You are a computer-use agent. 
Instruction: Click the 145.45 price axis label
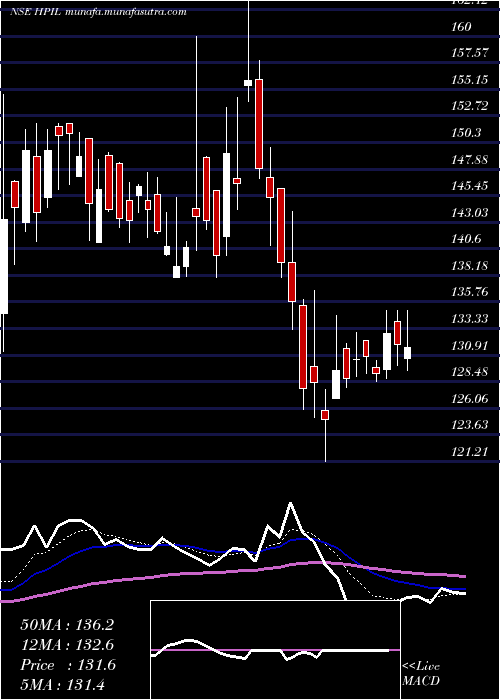pos(470,186)
